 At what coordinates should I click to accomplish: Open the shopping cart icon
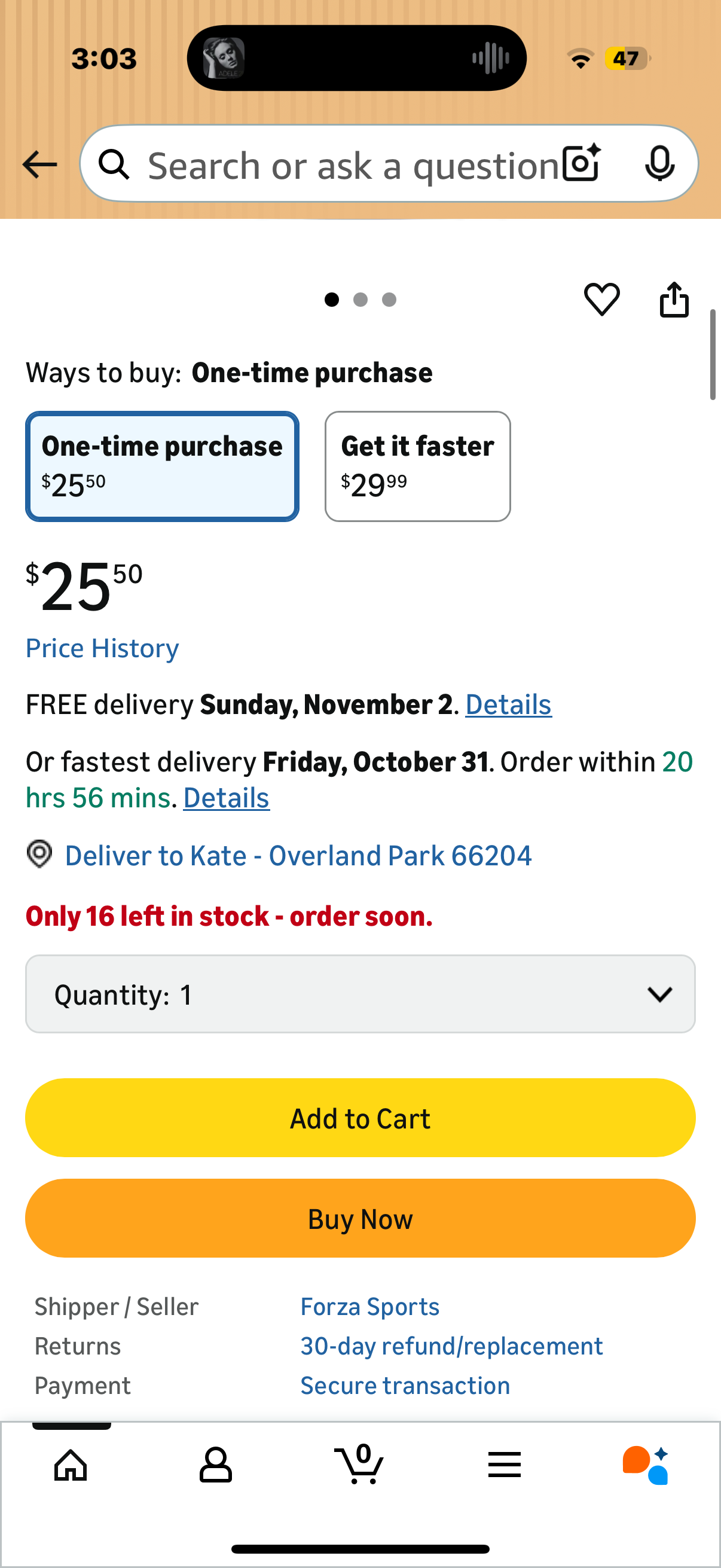[359, 1464]
